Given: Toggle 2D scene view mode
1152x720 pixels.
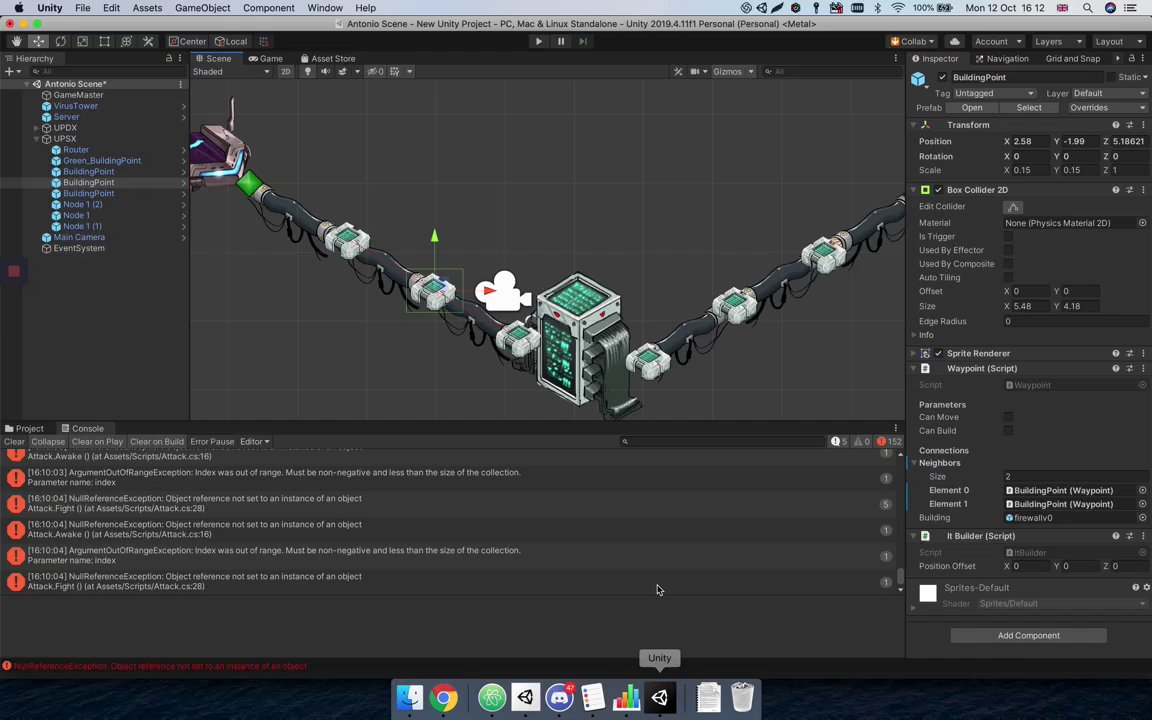Looking at the screenshot, I should (286, 71).
